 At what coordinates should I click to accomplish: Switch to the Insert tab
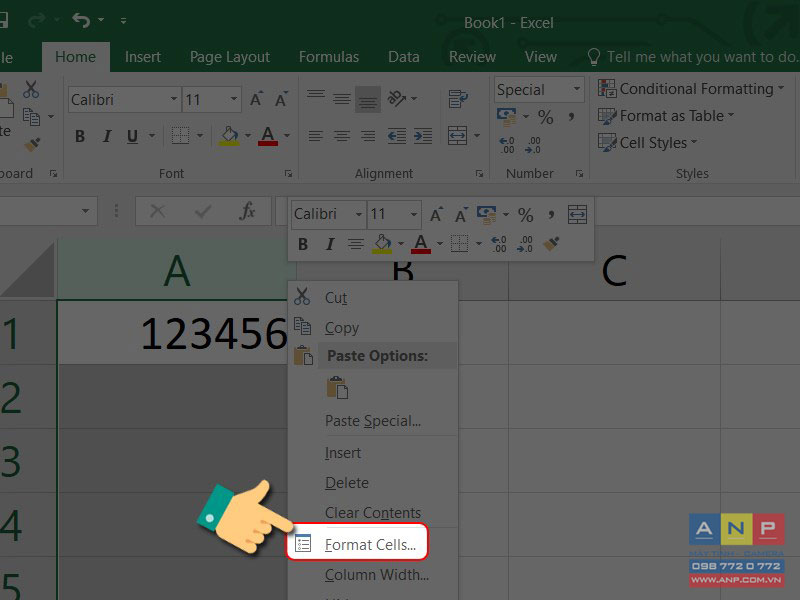click(143, 57)
